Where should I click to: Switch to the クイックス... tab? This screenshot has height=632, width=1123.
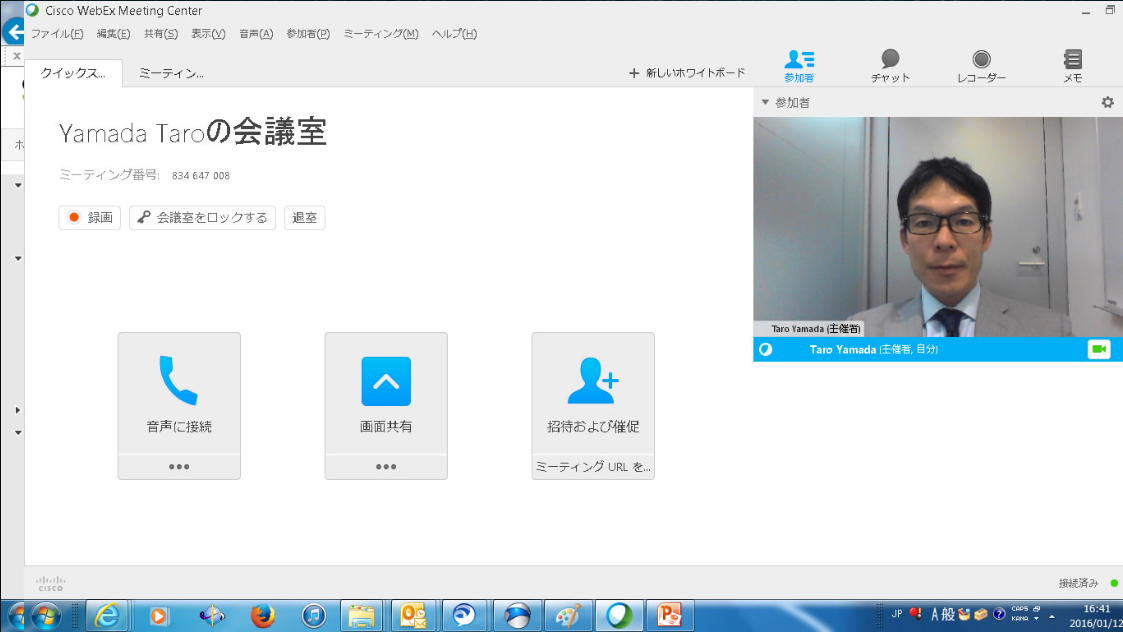pyautogui.click(x=73, y=73)
